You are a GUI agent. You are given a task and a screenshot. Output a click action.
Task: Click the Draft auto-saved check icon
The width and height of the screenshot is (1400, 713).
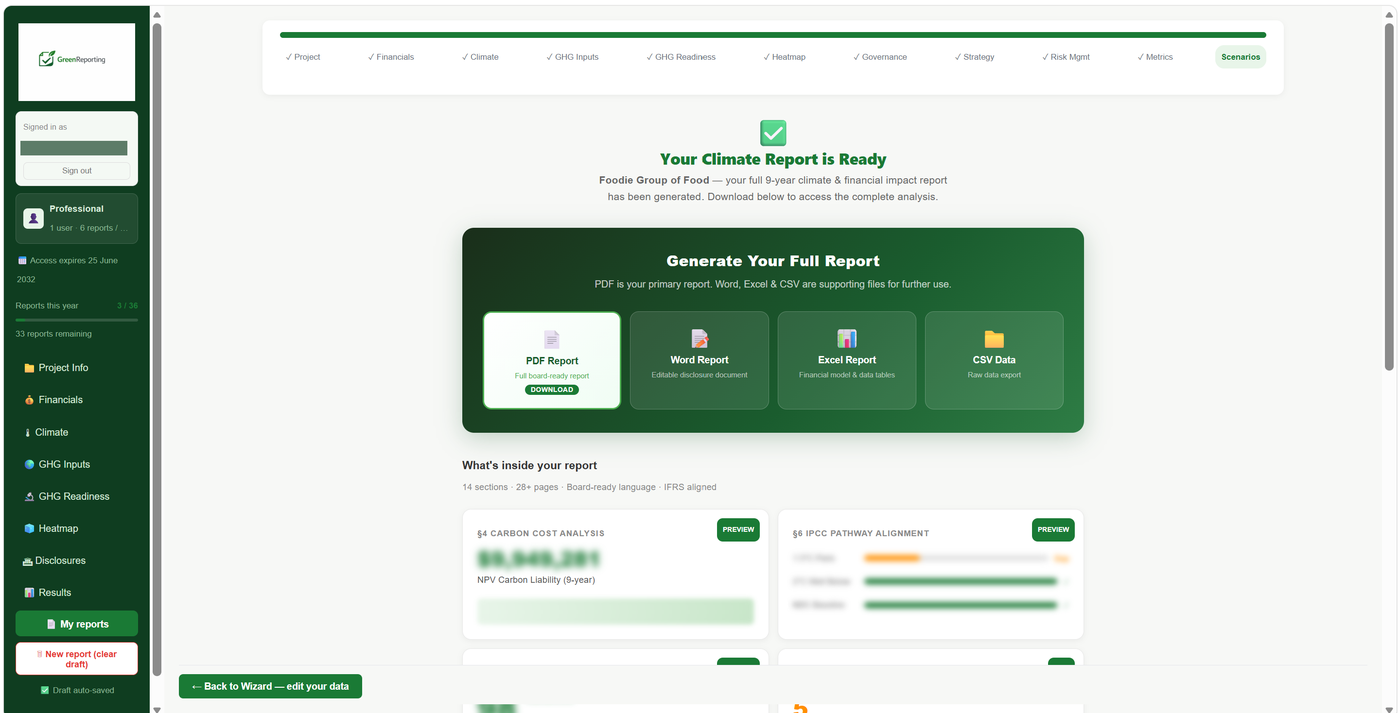44,690
